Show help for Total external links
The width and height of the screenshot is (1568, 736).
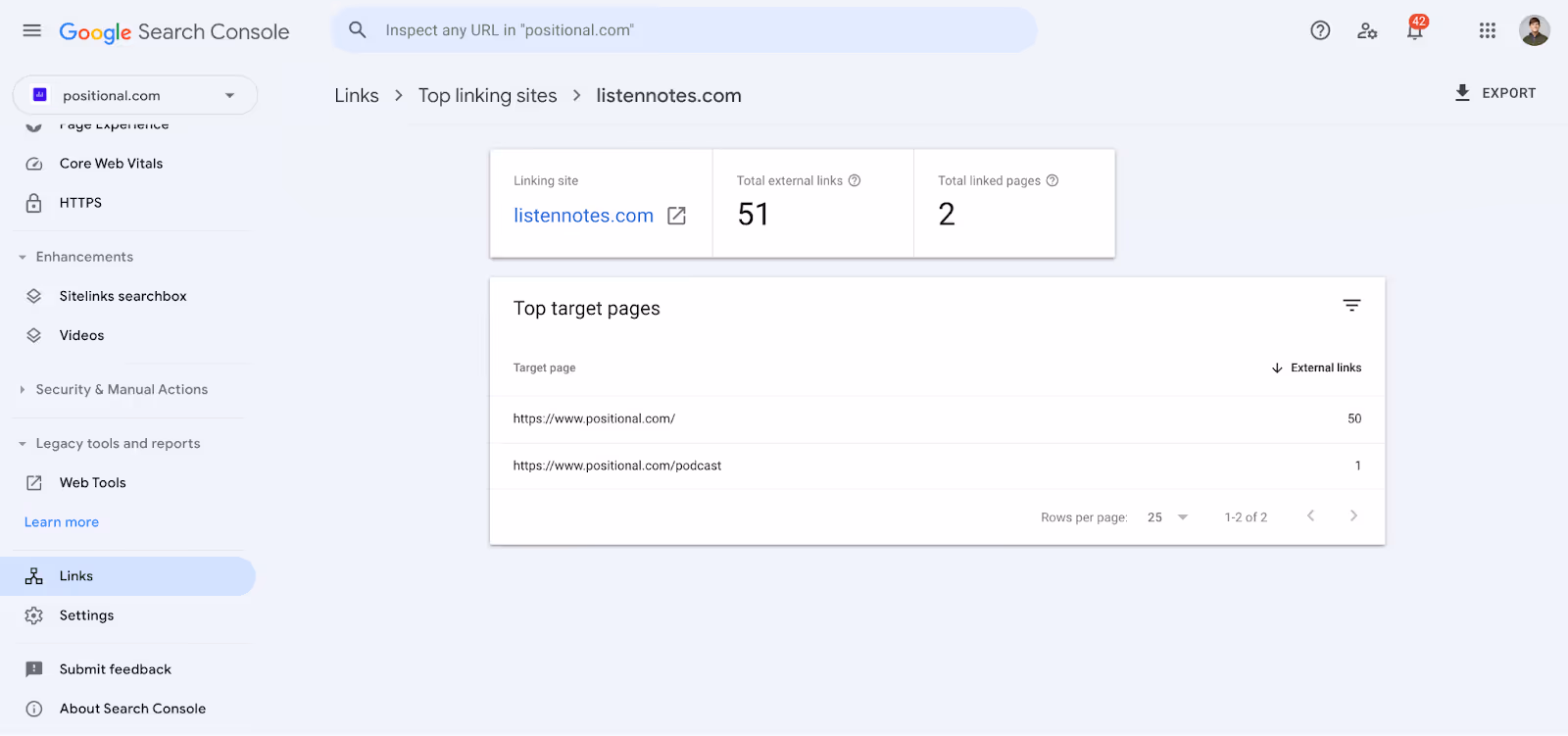coord(855,180)
